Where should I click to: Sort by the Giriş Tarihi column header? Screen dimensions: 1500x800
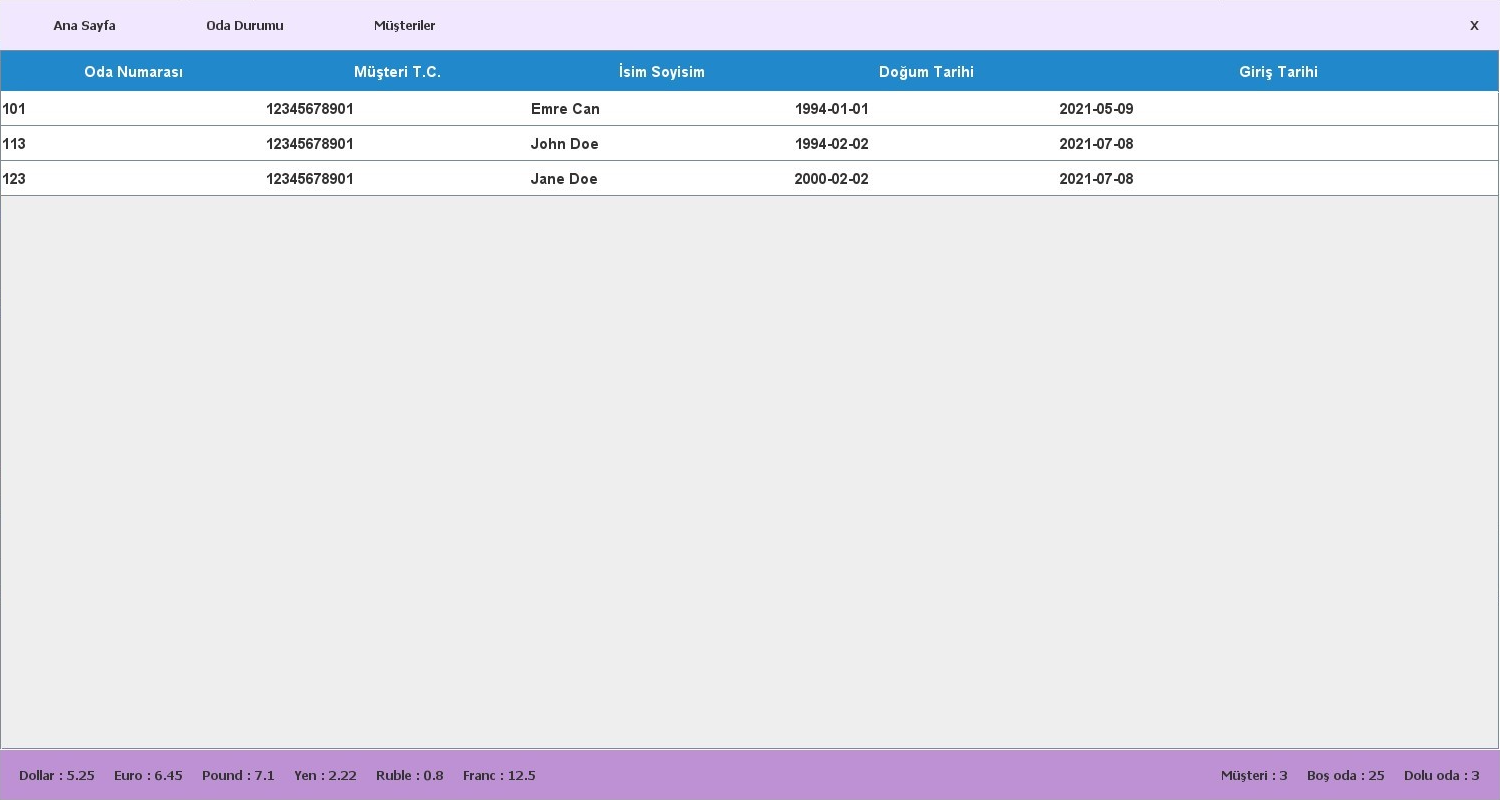point(1277,71)
